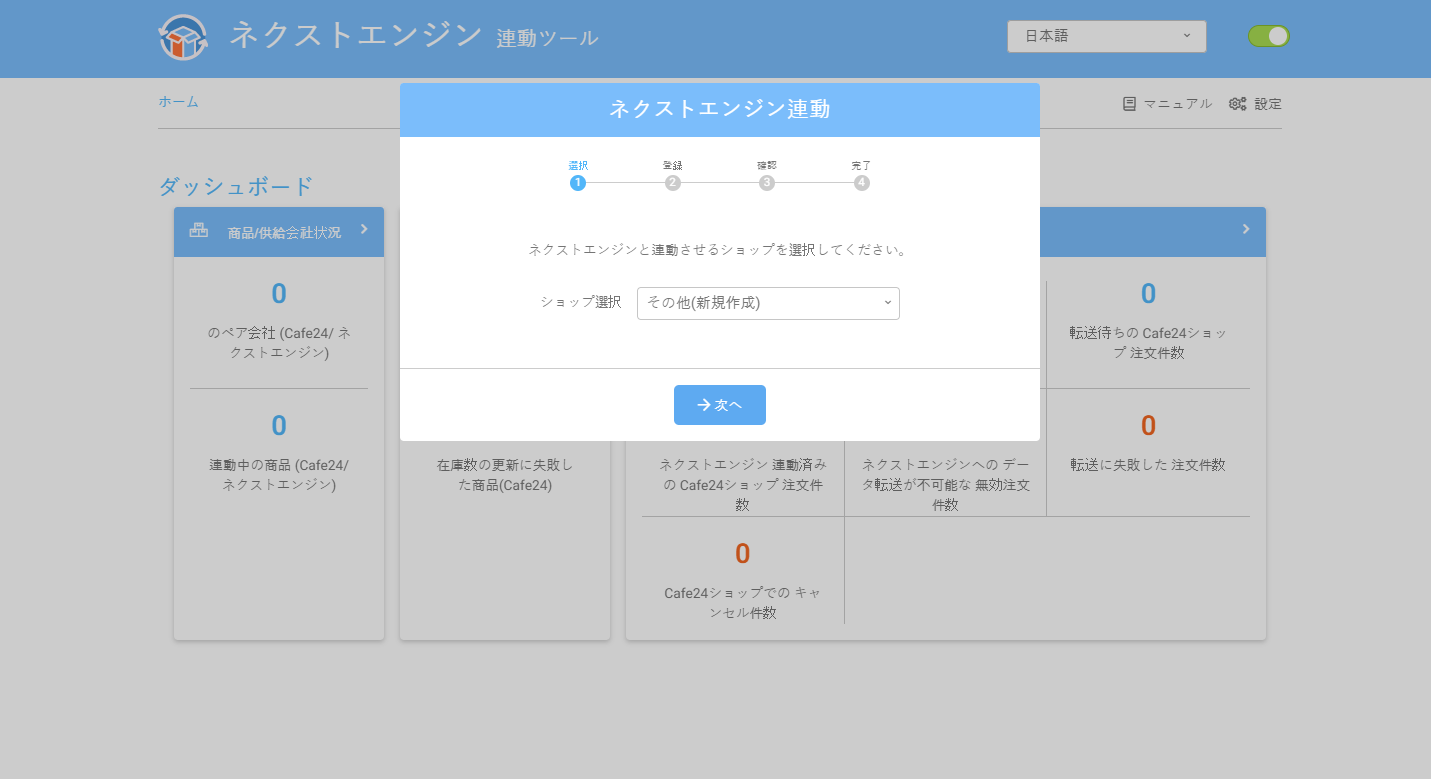Open the 日本語 language dropdown
Image resolution: width=1431 pixels, height=779 pixels.
click(1107, 36)
